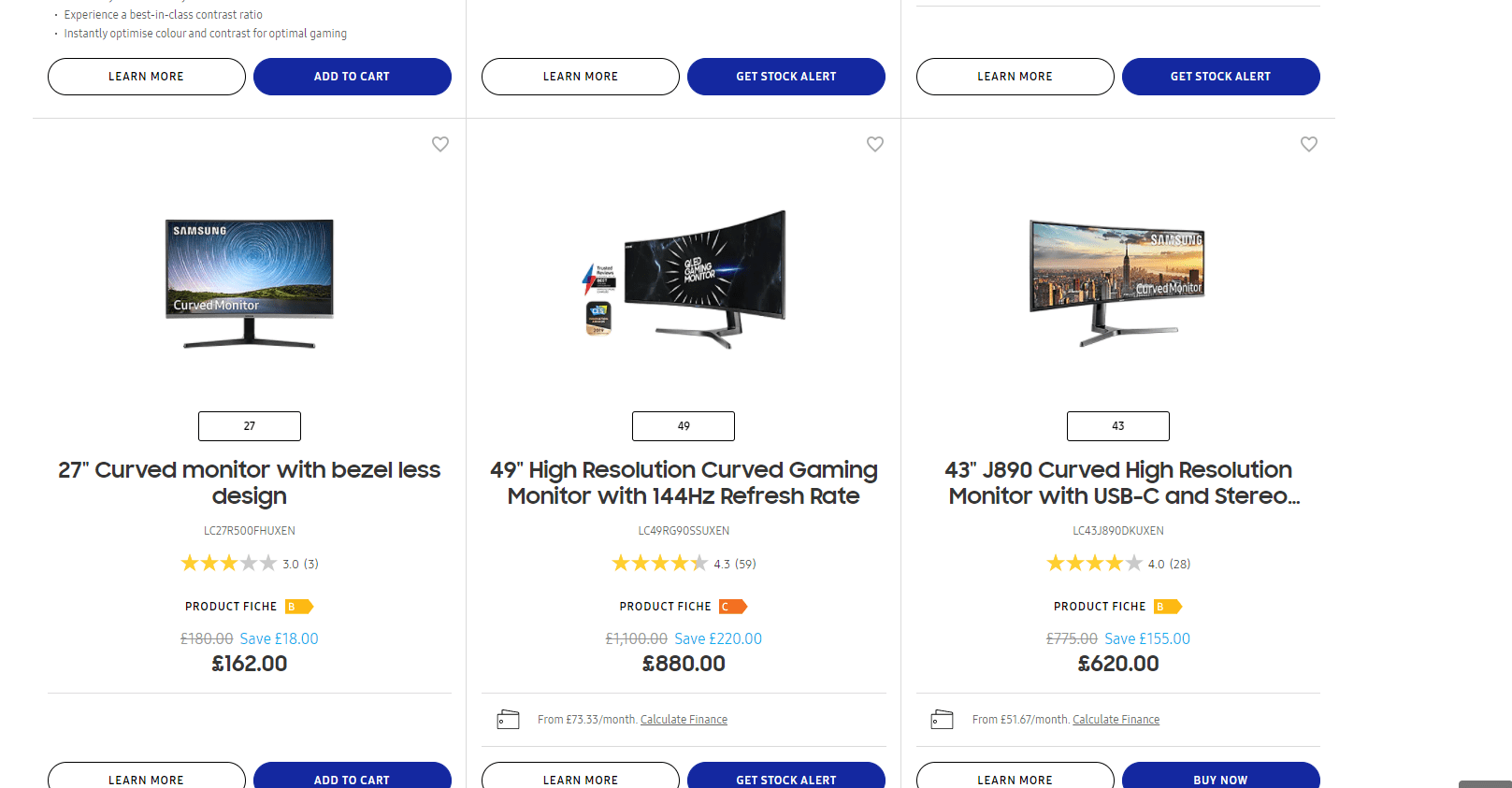Click wishlist heart for 43" J890 monitor
Image resolution: width=1512 pixels, height=788 pixels.
pyautogui.click(x=1309, y=144)
